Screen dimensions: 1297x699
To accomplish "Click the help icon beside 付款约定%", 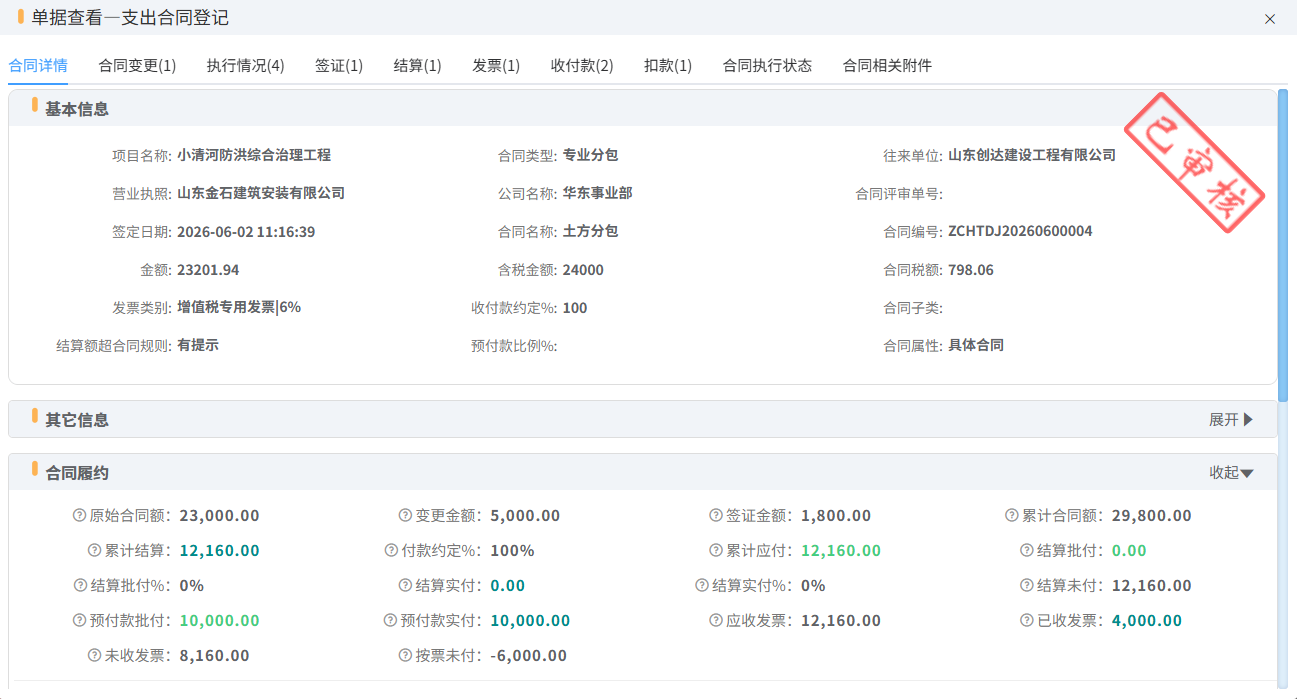I will 392,551.
